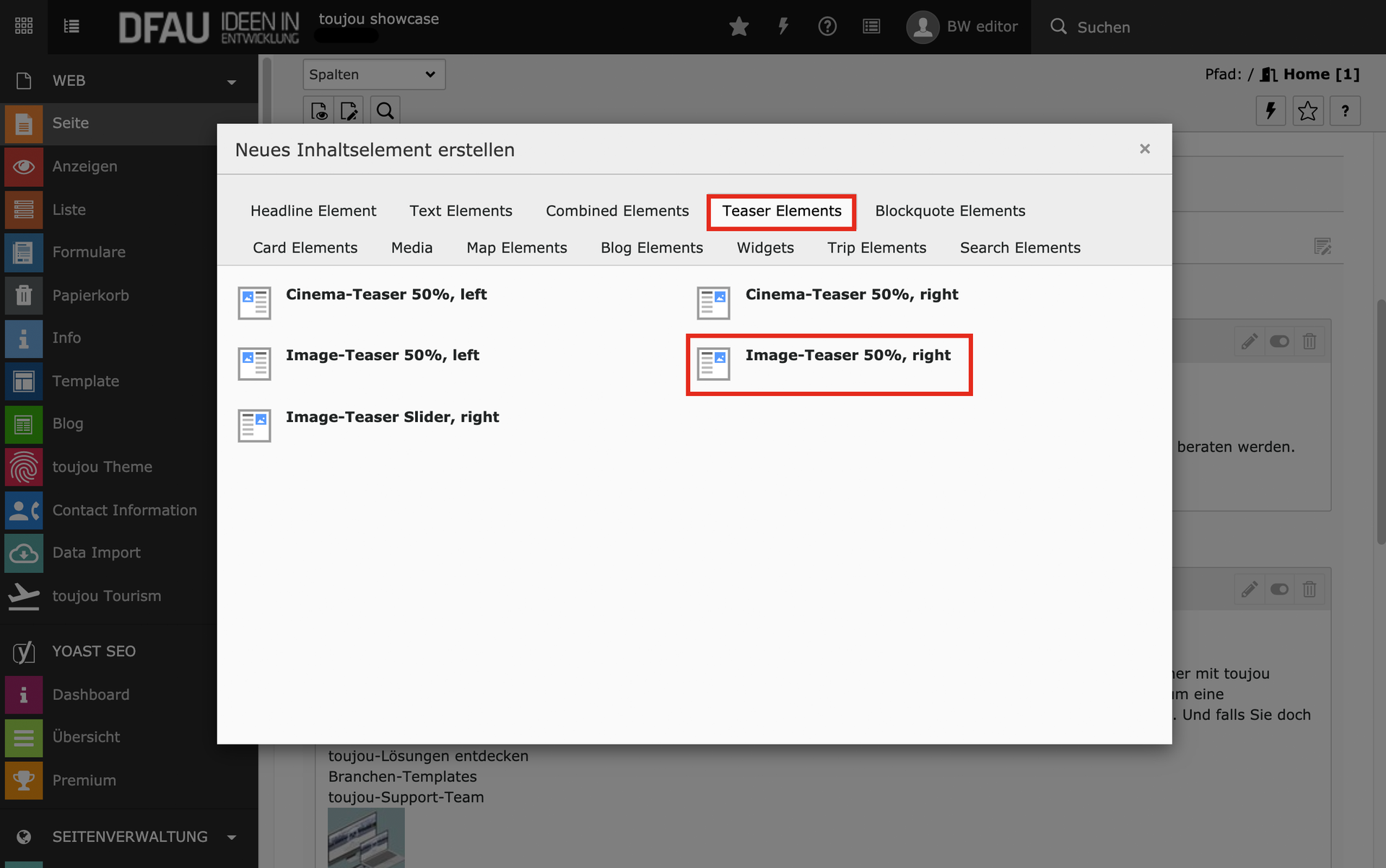The height and width of the screenshot is (868, 1386).
Task: Click the Suchen search field
Action: (1103, 27)
